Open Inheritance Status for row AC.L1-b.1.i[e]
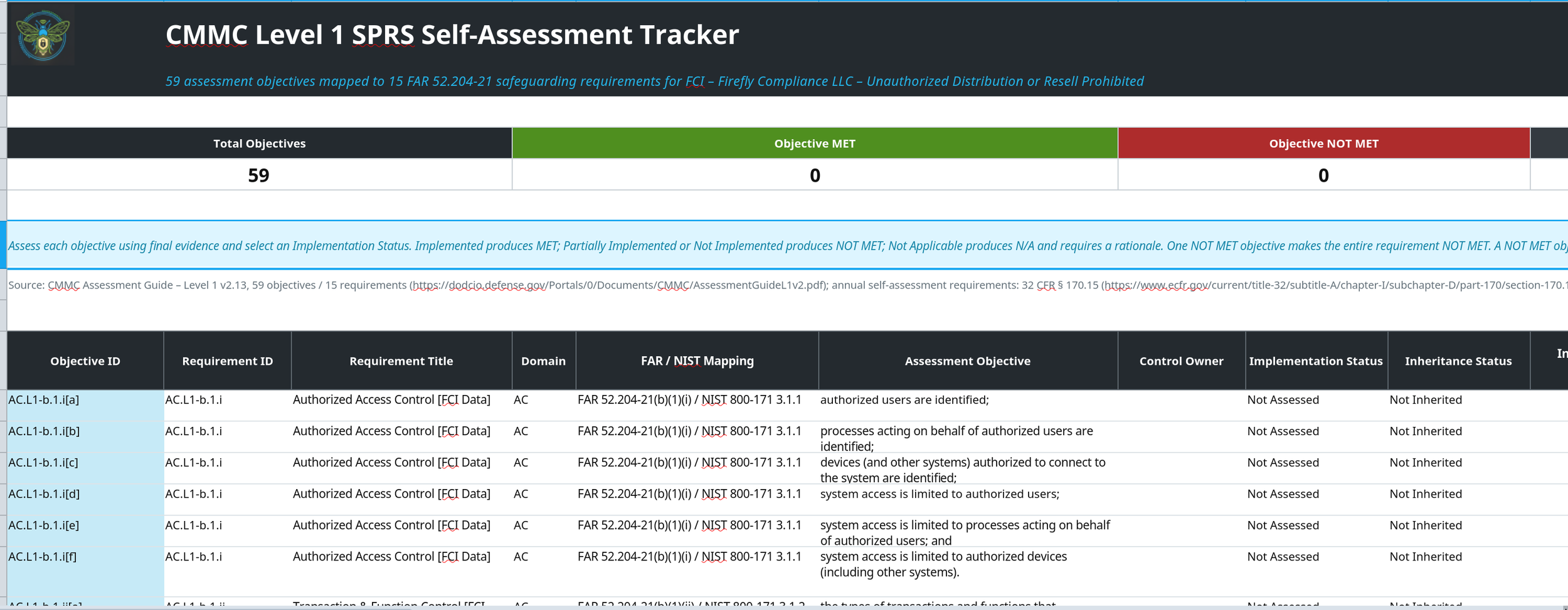 tap(1458, 531)
